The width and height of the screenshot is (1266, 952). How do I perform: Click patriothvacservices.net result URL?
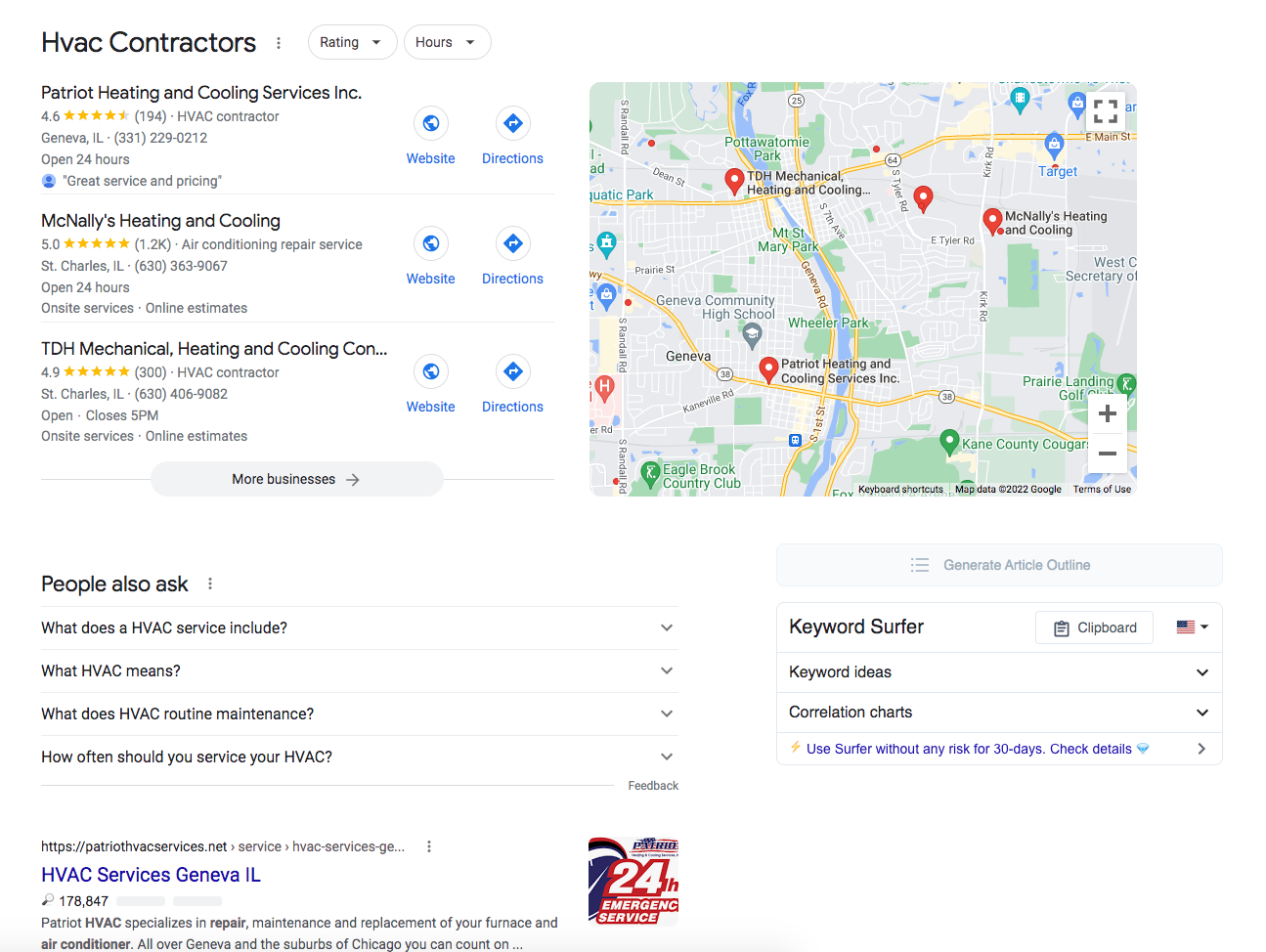[x=223, y=846]
